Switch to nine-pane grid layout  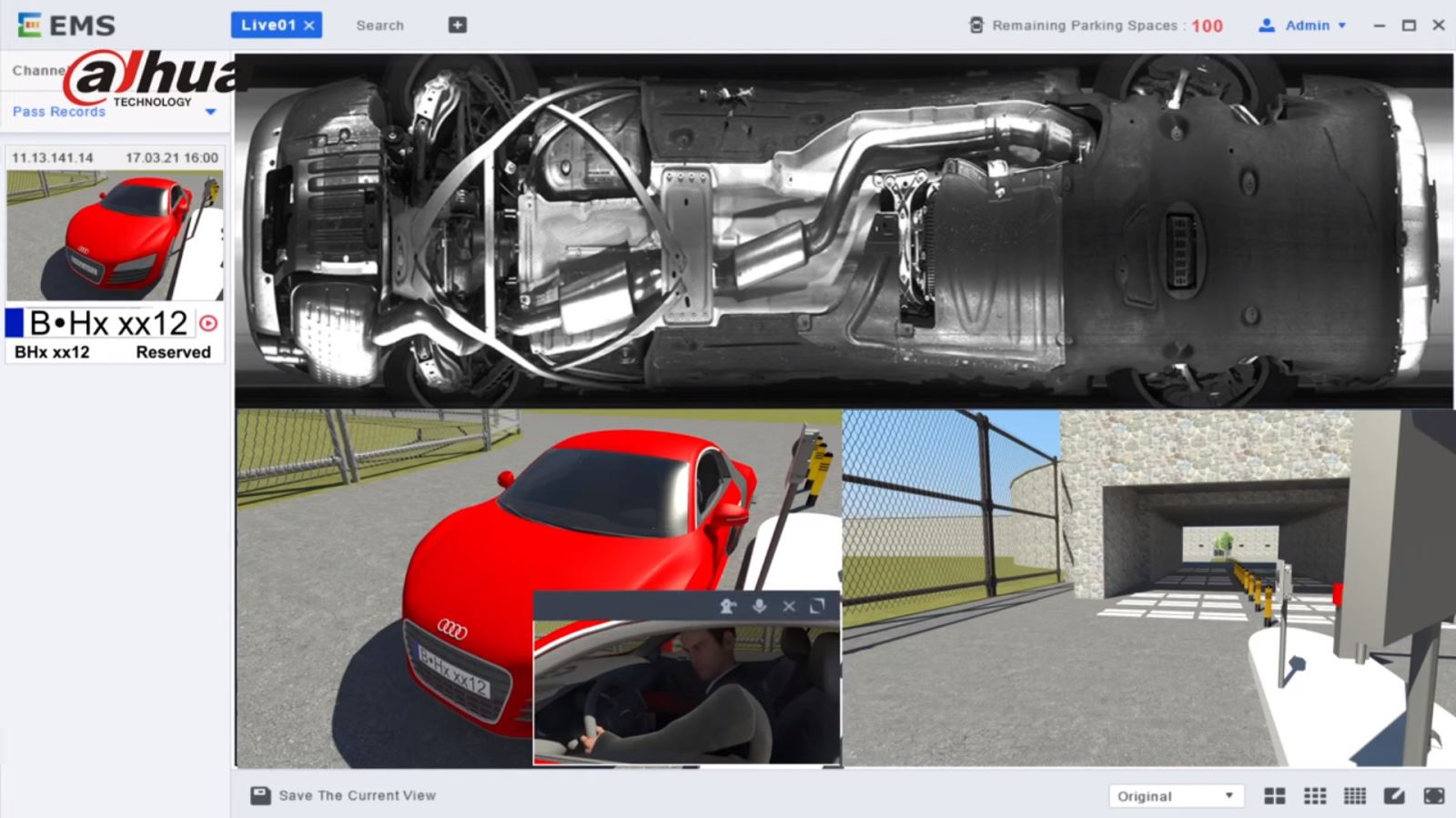click(1315, 796)
